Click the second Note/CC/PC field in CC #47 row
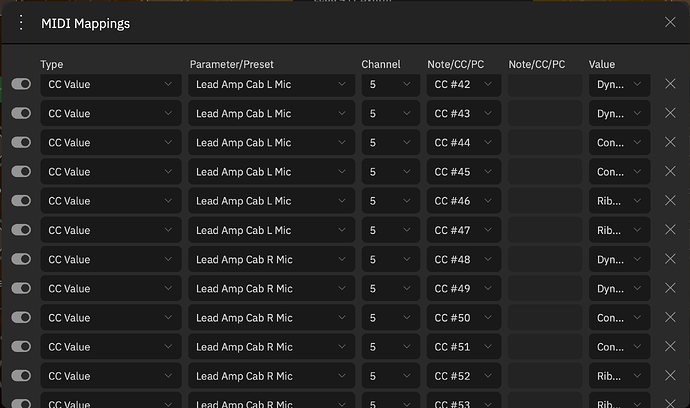This screenshot has width=690, height=408. [x=545, y=230]
